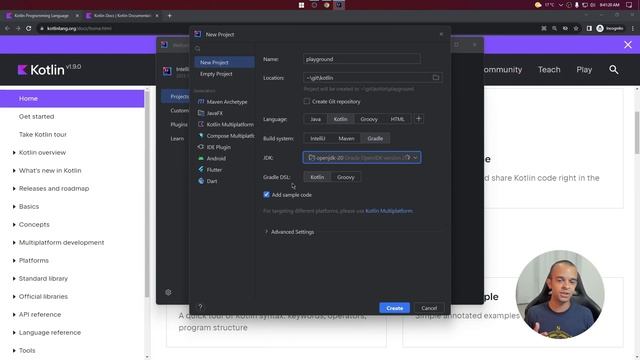
Task: Choose the IDE Plugin generator
Action: (214, 147)
